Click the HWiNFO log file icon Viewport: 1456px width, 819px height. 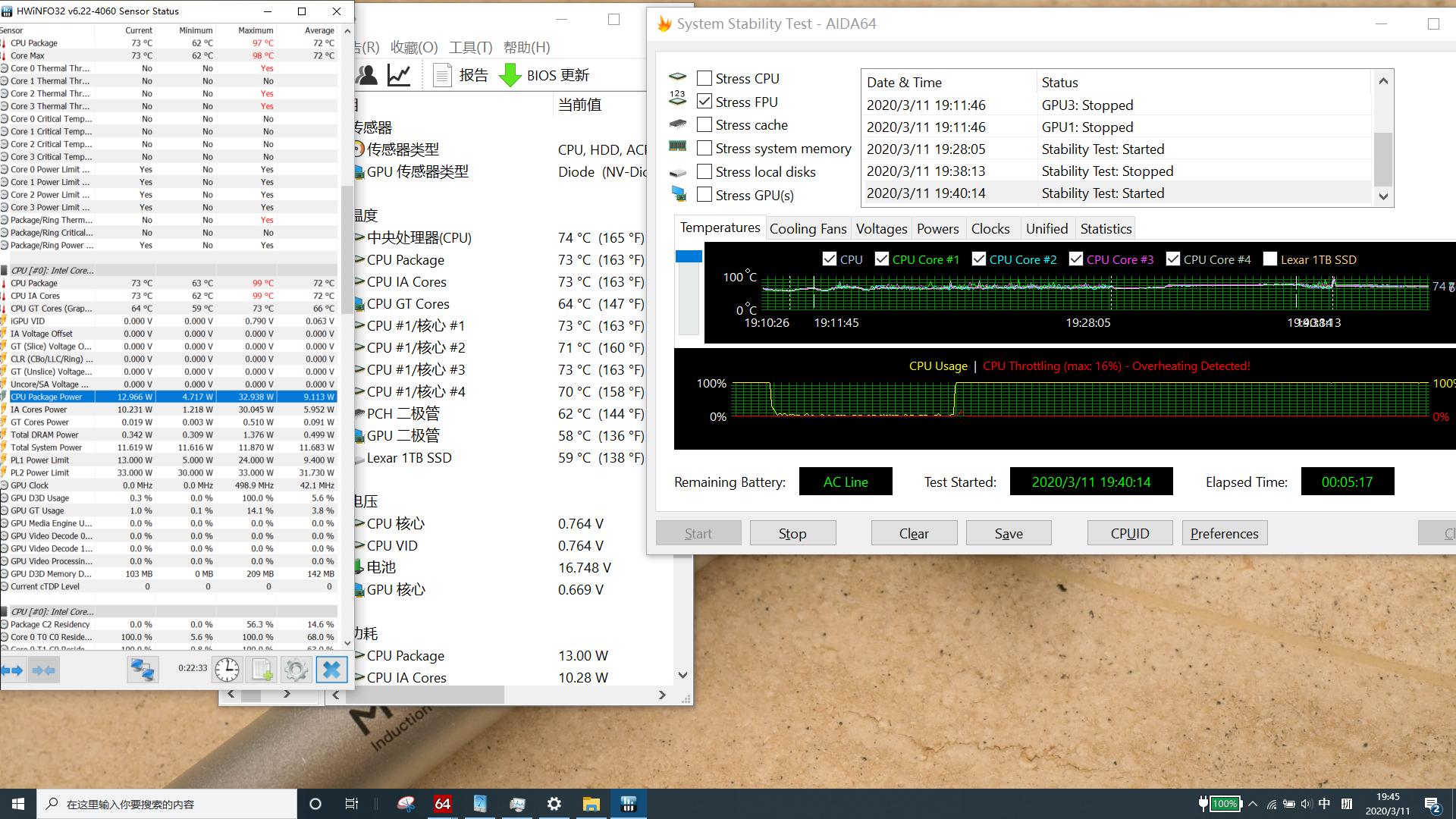(262, 670)
